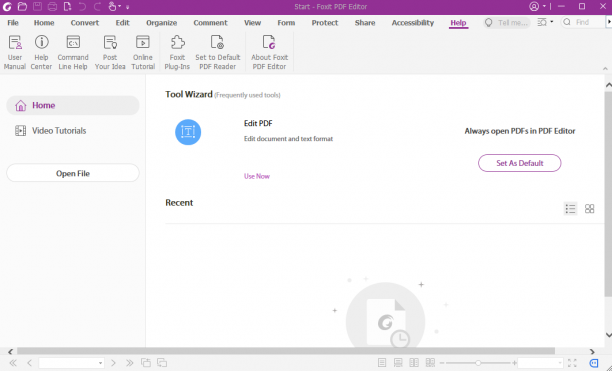Switch to the Share tab
Viewport: 612px width, 371px height.
point(365,23)
